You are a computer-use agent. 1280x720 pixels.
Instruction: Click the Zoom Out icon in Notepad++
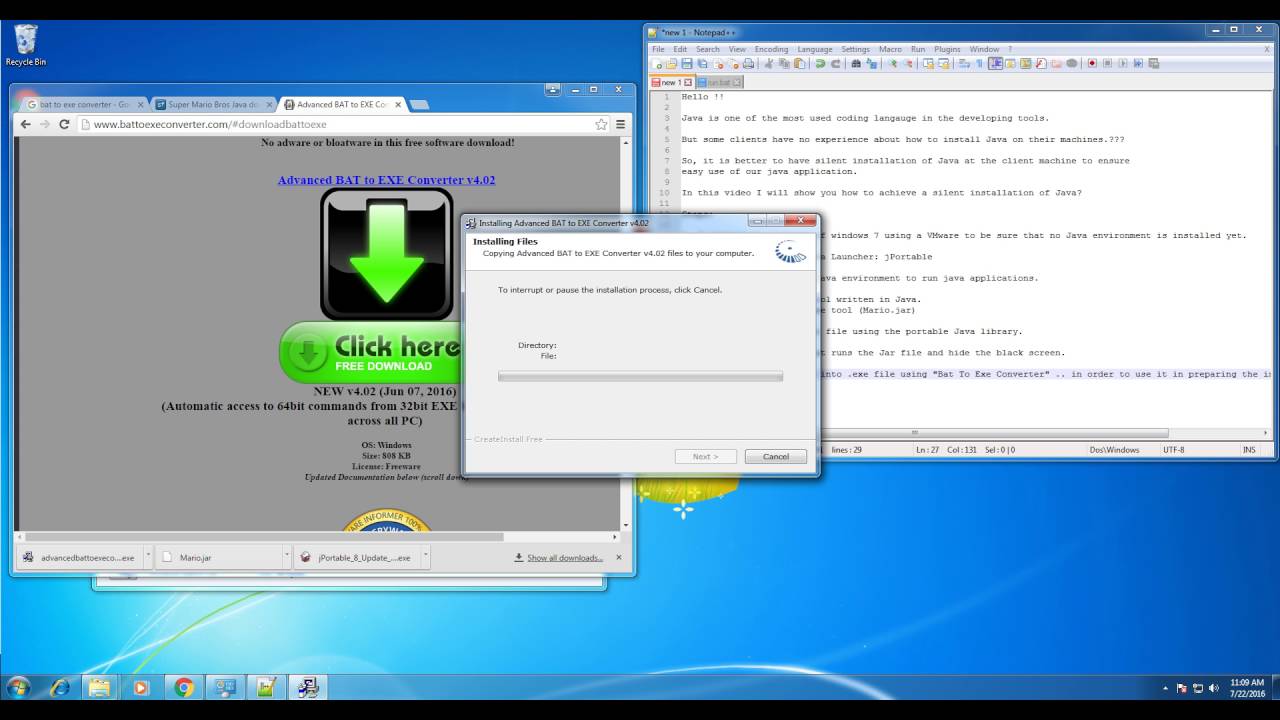908,63
